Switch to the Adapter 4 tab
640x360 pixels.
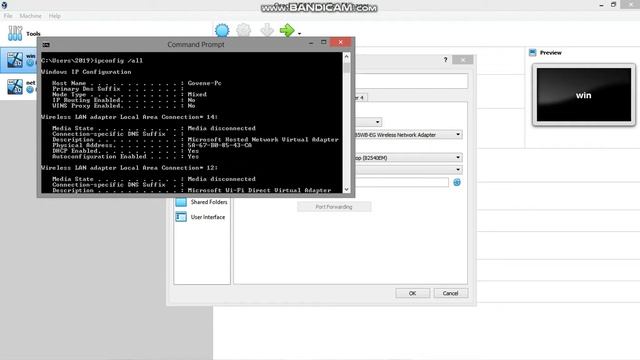pos(361,98)
